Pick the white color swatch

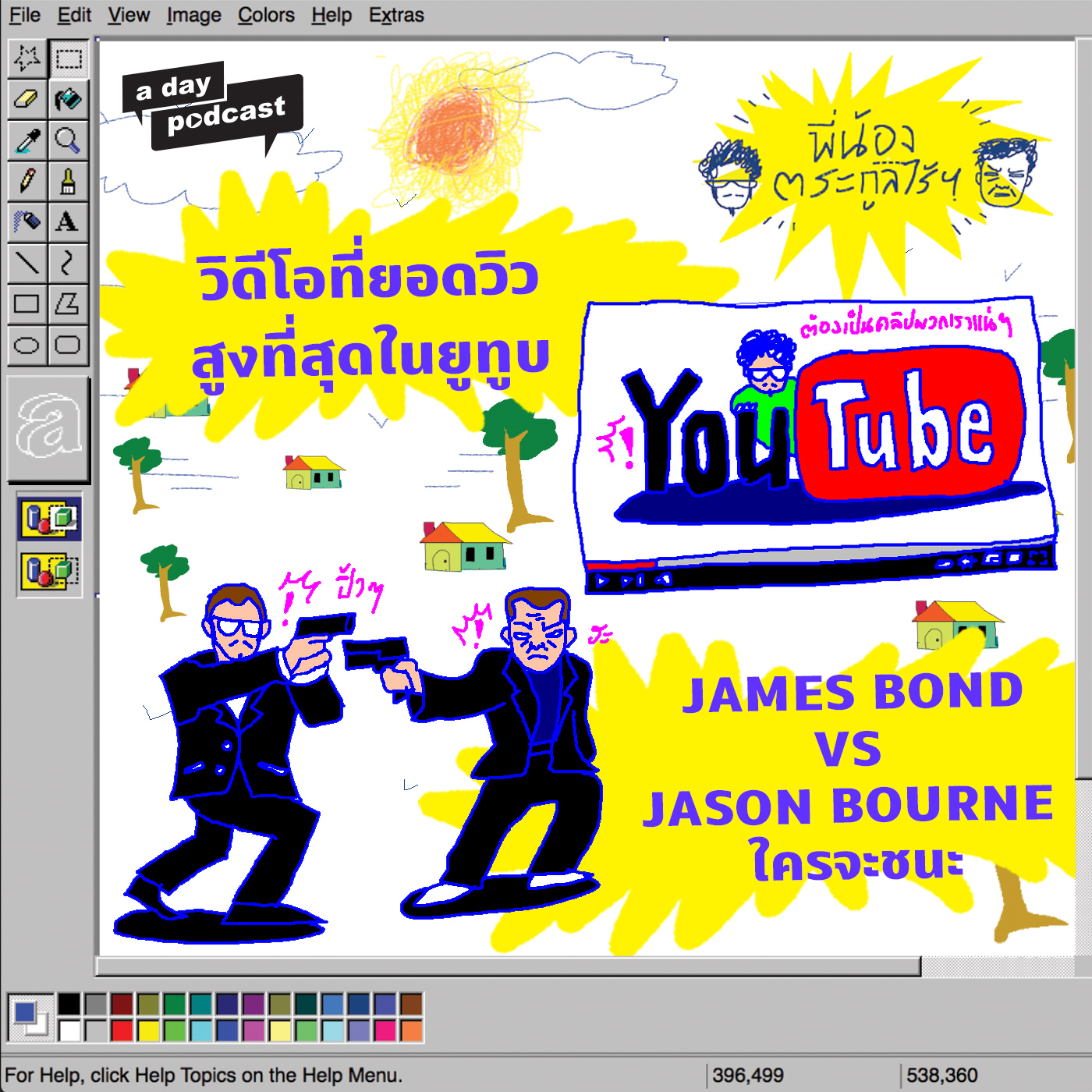pos(69,1030)
